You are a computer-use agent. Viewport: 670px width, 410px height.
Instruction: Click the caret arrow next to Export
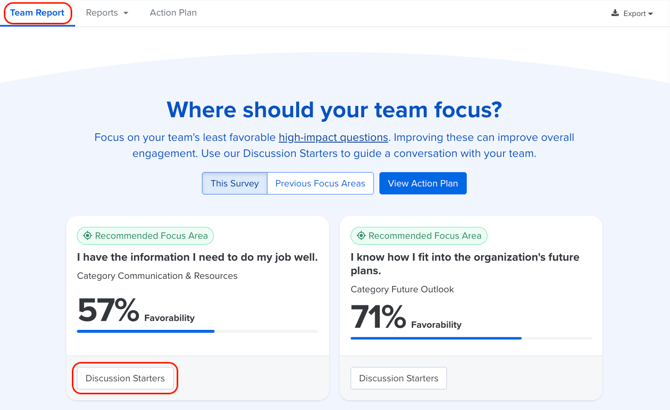(x=651, y=14)
